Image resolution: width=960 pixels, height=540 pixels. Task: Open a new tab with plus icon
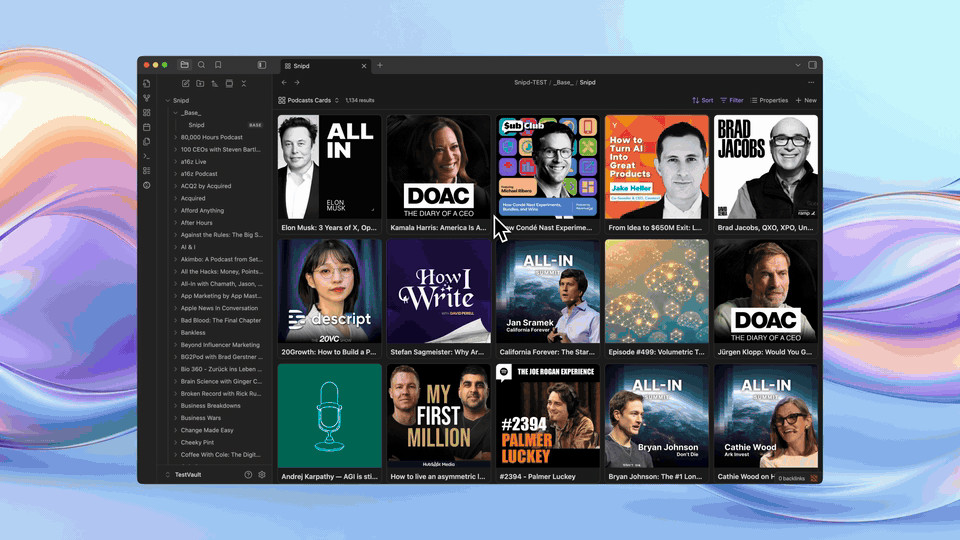380,65
